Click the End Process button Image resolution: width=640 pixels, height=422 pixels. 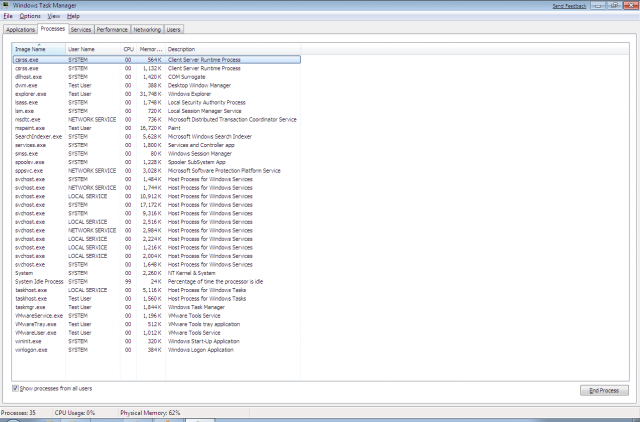604,391
